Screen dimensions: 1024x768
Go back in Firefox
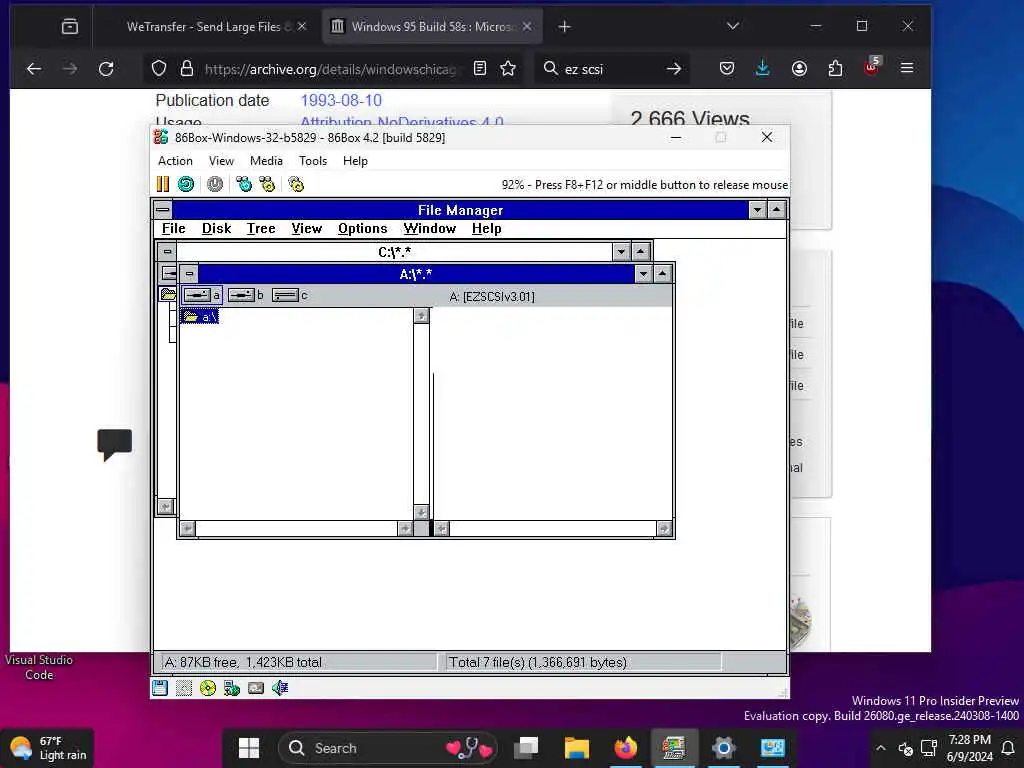[x=34, y=69]
